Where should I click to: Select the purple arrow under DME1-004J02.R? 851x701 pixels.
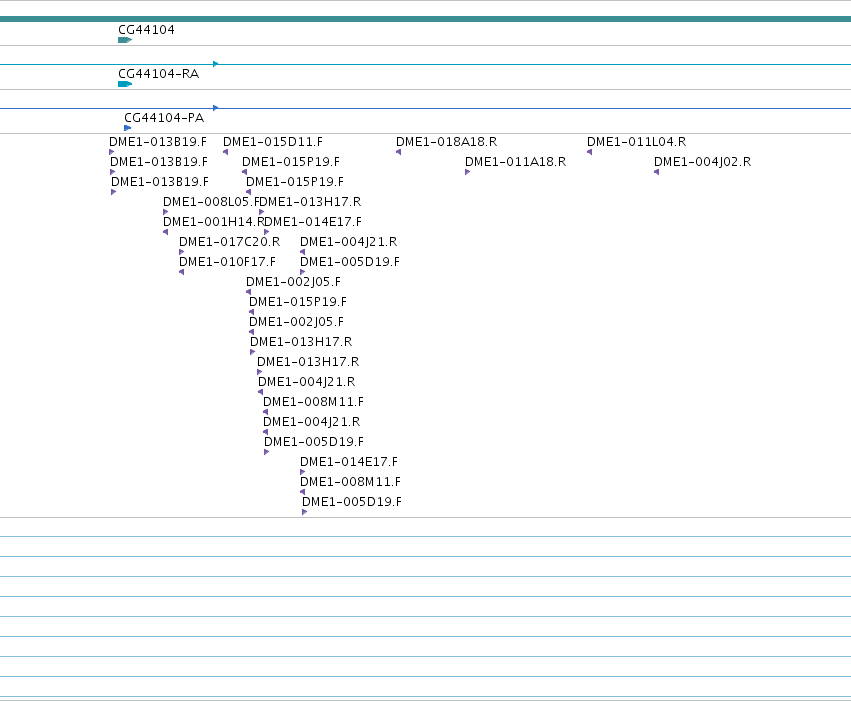tap(656, 172)
